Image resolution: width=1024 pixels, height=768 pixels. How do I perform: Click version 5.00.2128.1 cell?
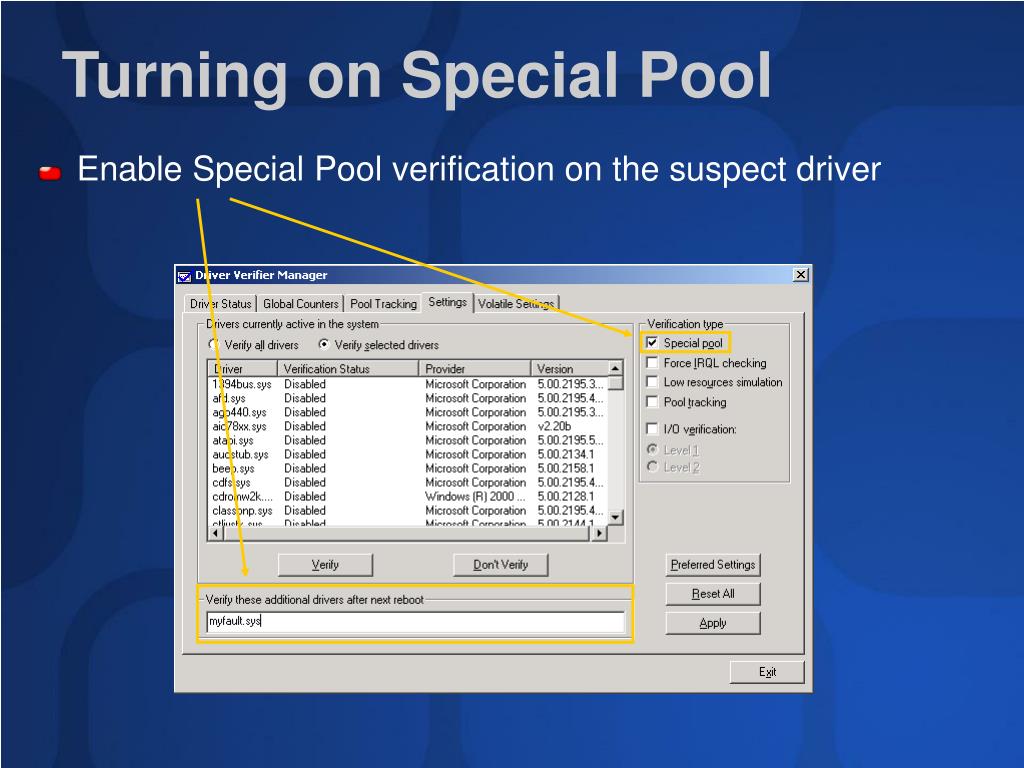tap(566, 496)
